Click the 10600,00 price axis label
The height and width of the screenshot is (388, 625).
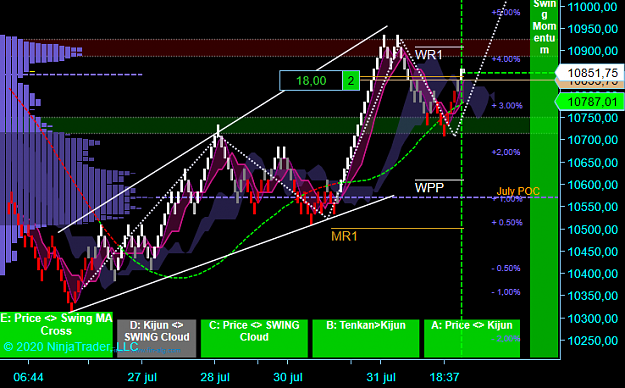593,185
